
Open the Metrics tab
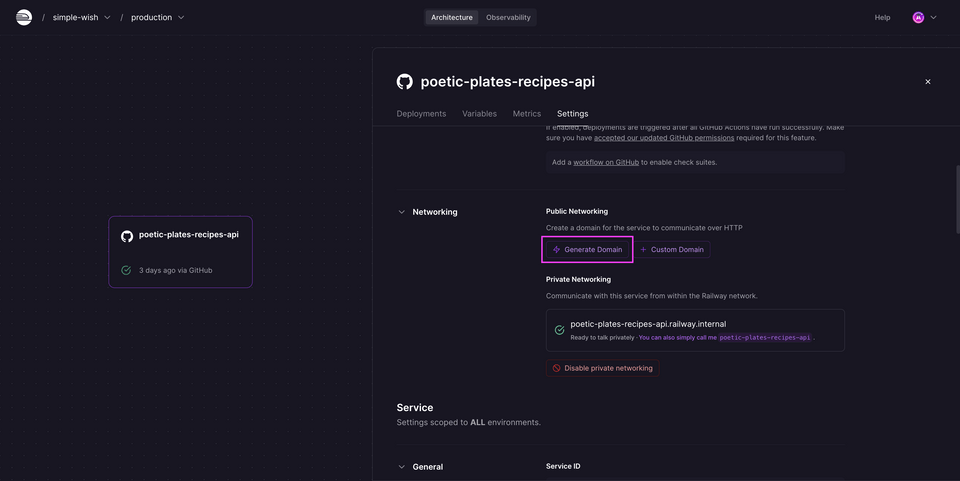[x=527, y=114]
